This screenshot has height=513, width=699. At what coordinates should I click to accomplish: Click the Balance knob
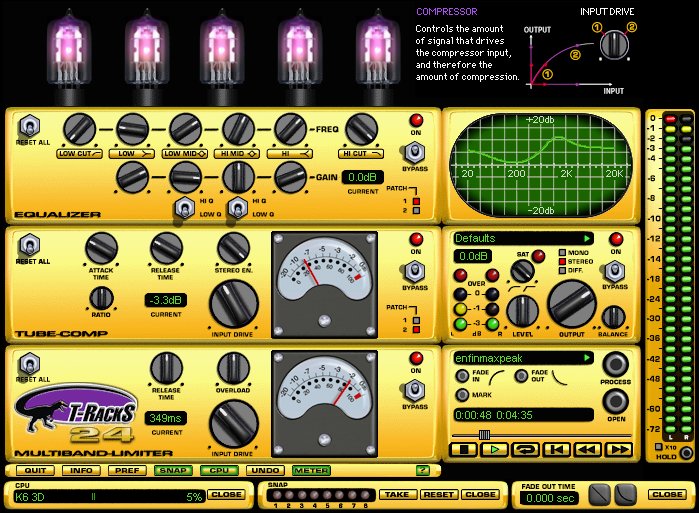[x=614, y=317]
